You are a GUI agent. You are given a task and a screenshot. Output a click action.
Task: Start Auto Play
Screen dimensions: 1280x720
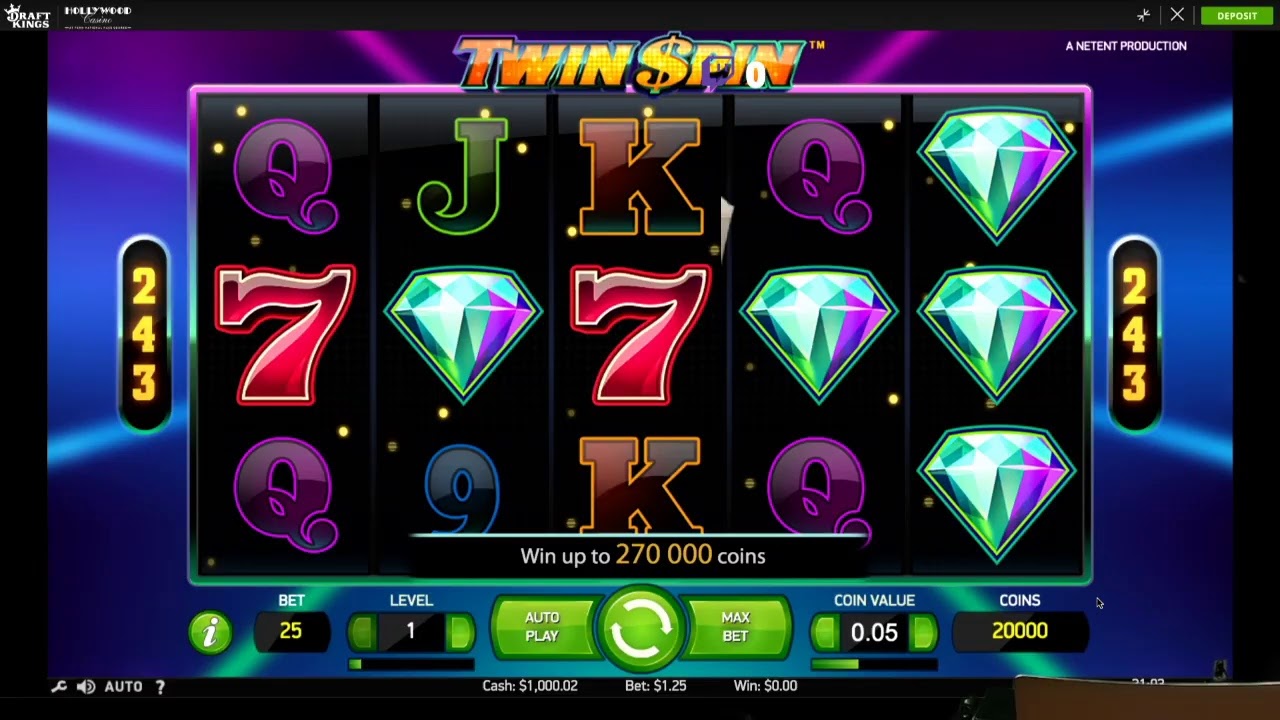pyautogui.click(x=543, y=627)
